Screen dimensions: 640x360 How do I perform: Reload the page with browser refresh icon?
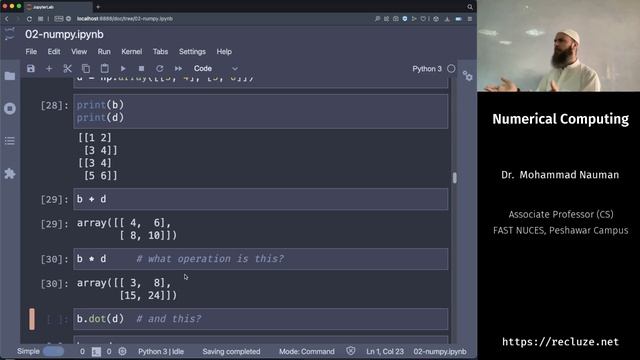(29, 19)
